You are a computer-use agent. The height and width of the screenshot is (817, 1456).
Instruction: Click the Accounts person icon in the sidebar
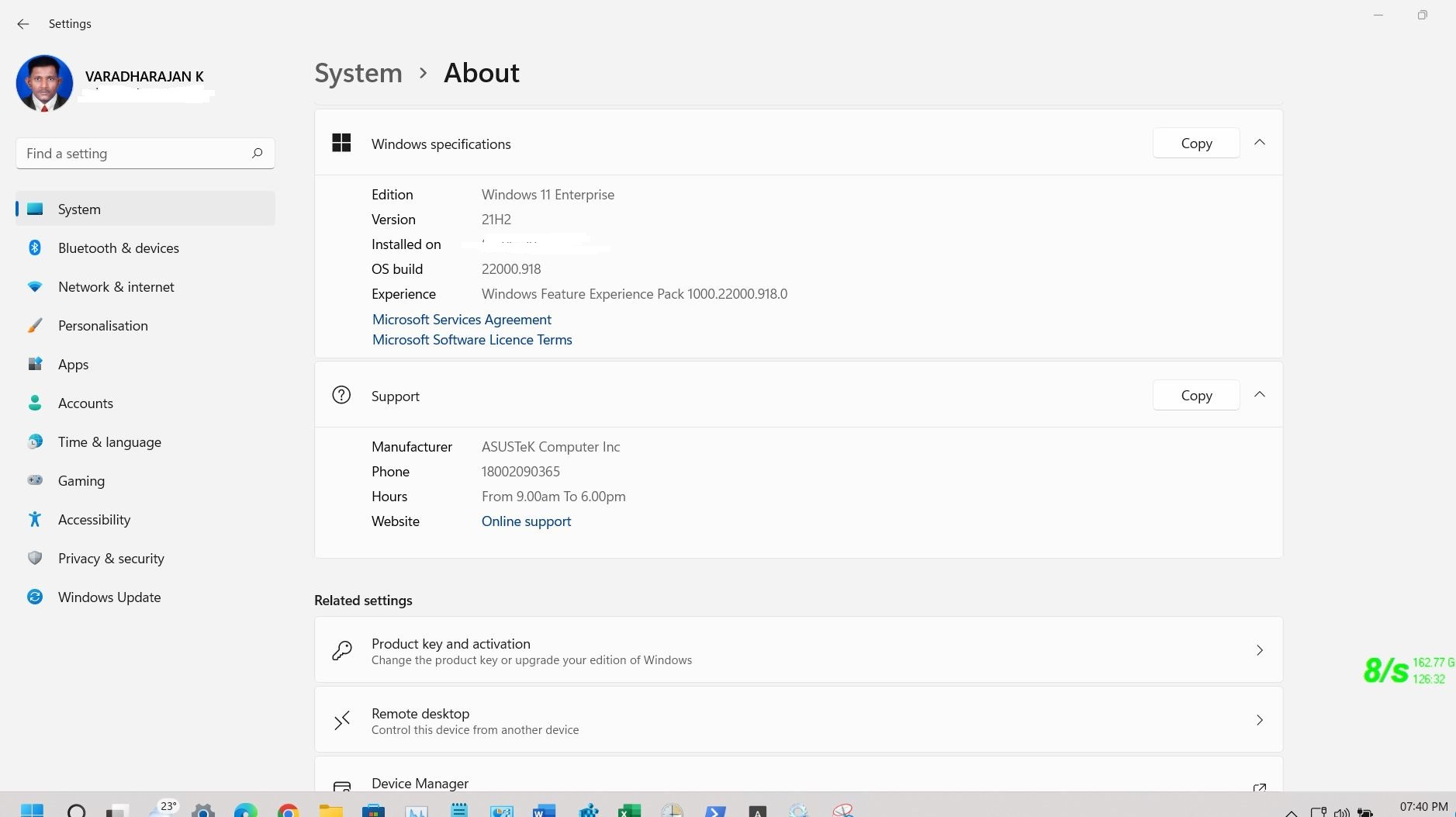[35, 403]
